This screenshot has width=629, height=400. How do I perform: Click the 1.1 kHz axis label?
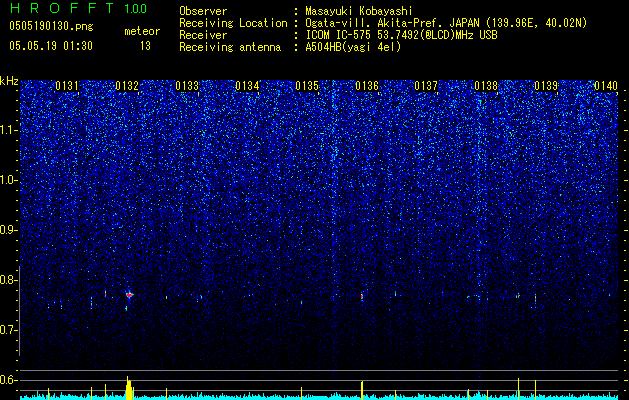pos(9,130)
